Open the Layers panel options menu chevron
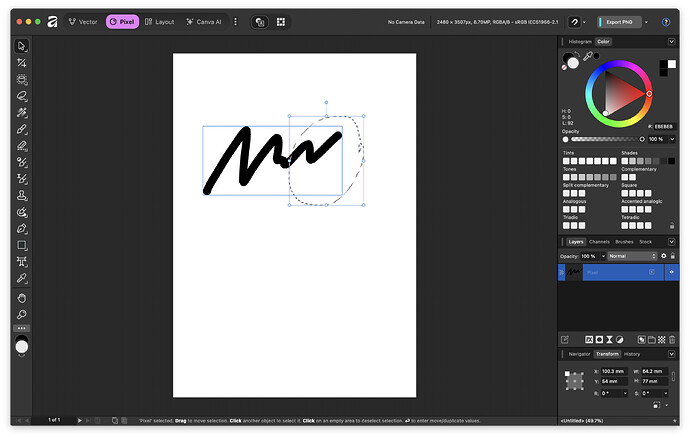 (672, 242)
